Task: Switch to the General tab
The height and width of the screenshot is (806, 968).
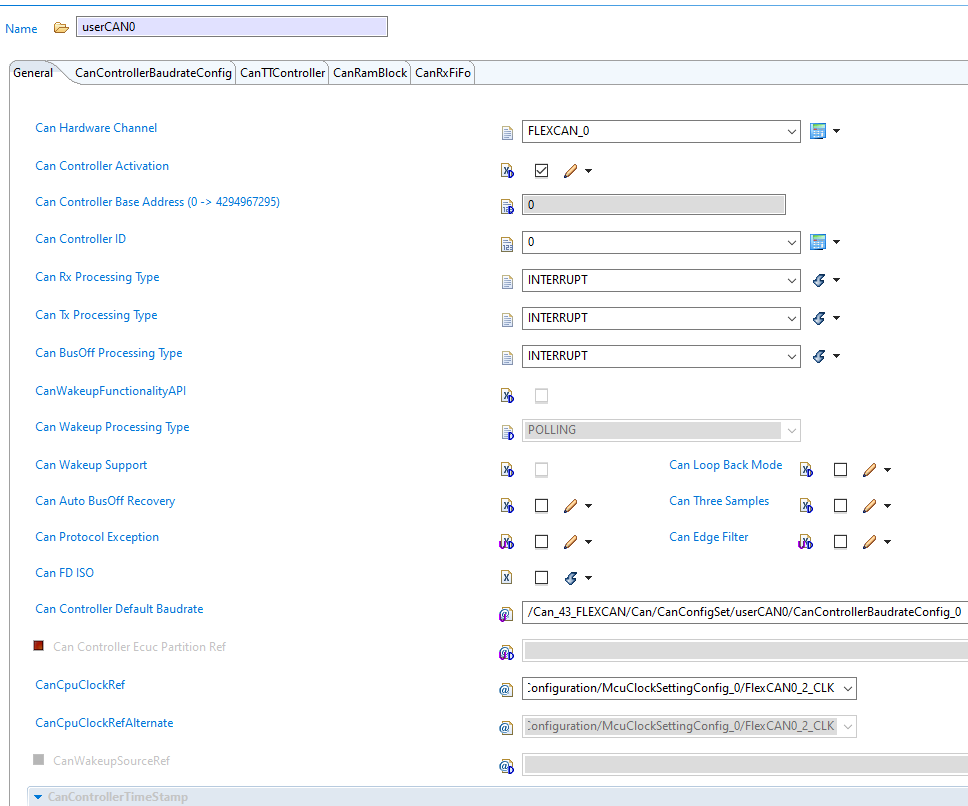Action: [33, 73]
